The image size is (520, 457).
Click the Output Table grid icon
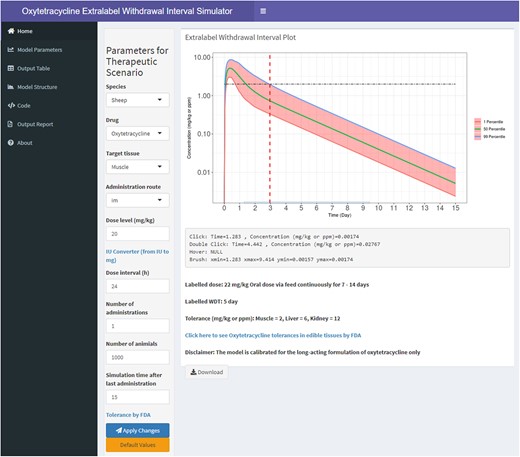pos(11,68)
